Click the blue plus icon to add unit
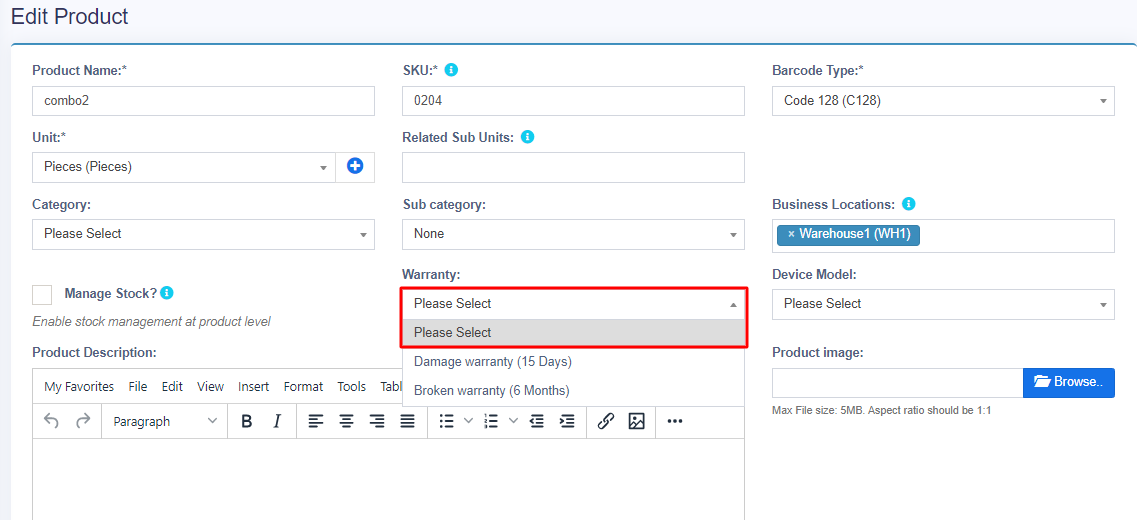Image resolution: width=1137 pixels, height=520 pixels. click(x=355, y=167)
